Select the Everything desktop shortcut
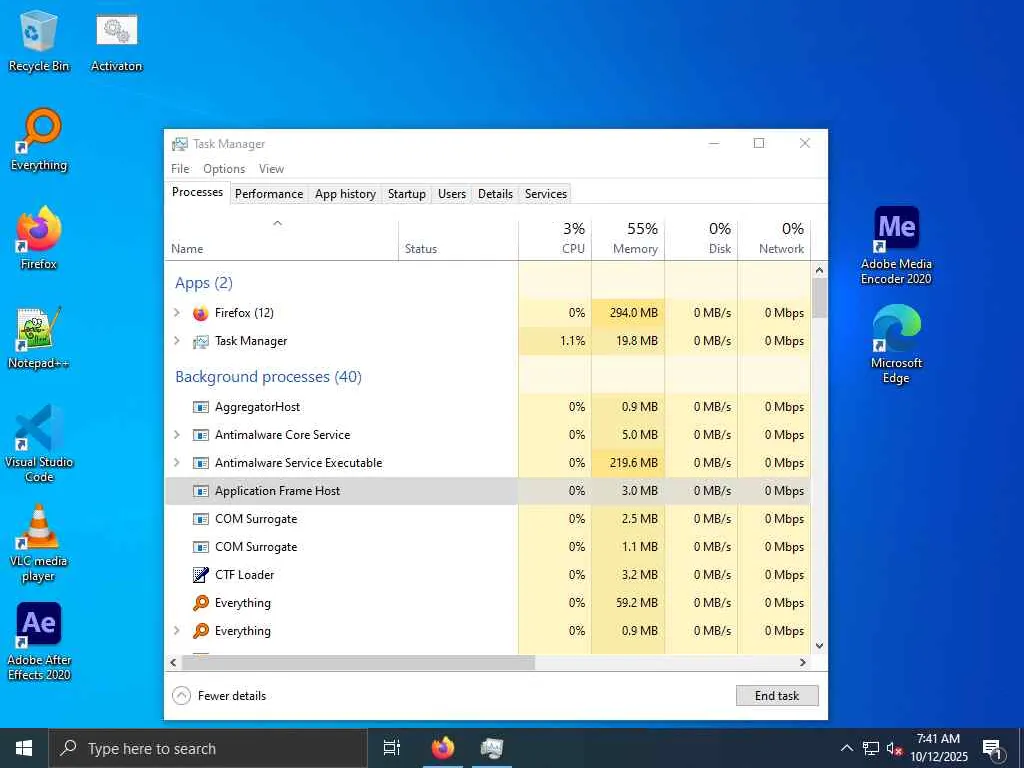This screenshot has width=1024, height=768. [x=39, y=140]
